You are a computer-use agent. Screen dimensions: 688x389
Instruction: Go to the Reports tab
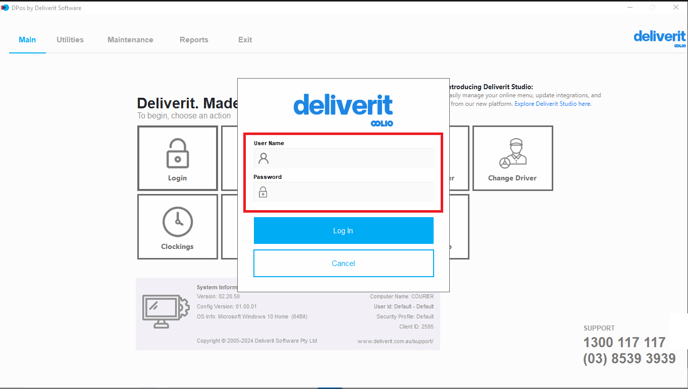pyautogui.click(x=194, y=40)
